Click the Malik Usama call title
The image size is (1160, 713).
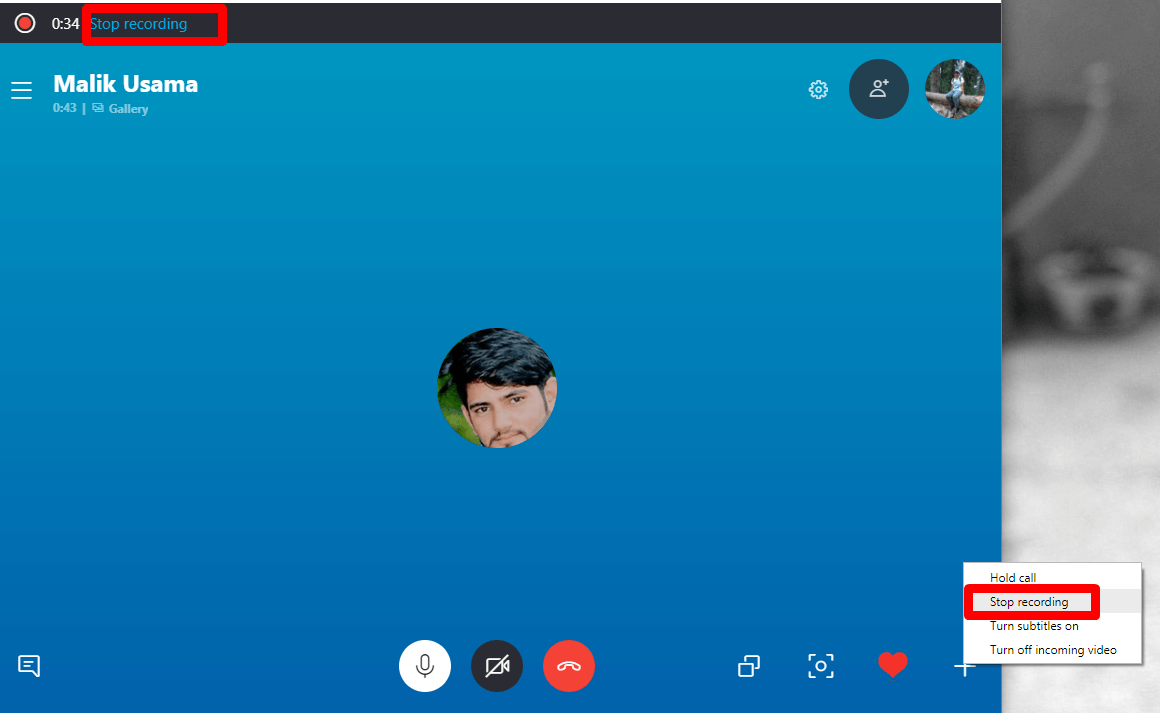coord(126,84)
